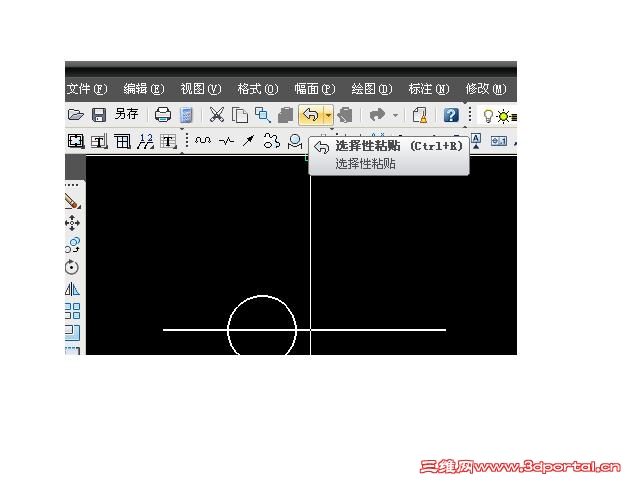Select the array grid tool
The image size is (640, 480).
coord(73,311)
